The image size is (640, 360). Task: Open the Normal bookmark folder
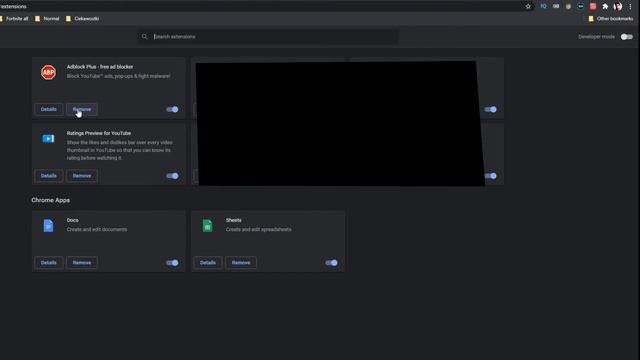[x=47, y=18]
